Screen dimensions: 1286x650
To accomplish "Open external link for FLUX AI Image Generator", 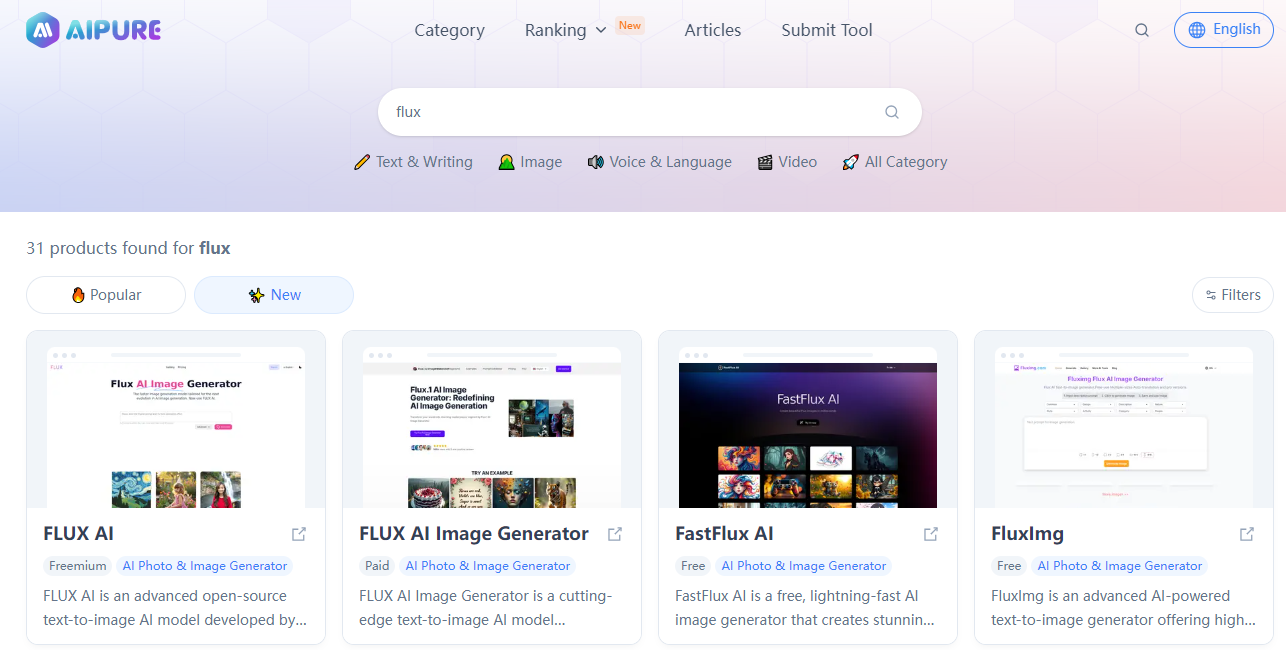I will [615, 534].
